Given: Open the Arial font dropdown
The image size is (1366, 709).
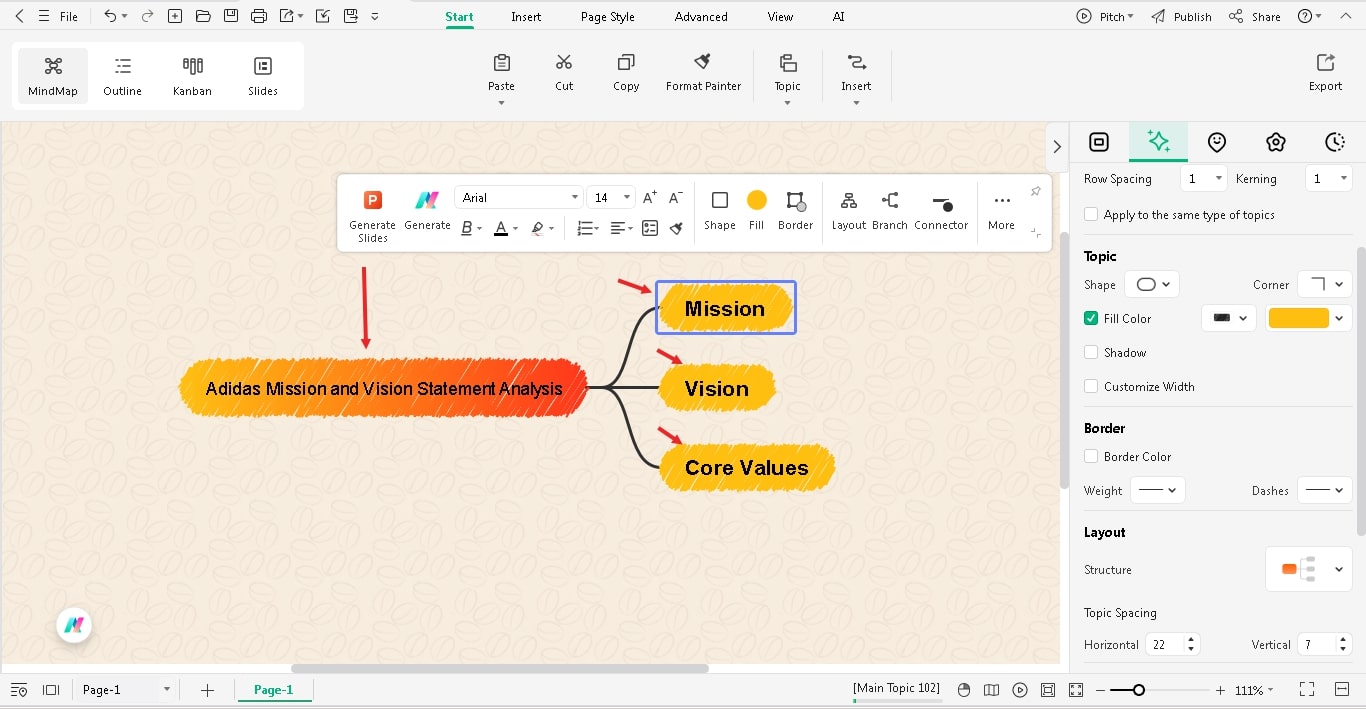Looking at the screenshot, I should click(518, 197).
